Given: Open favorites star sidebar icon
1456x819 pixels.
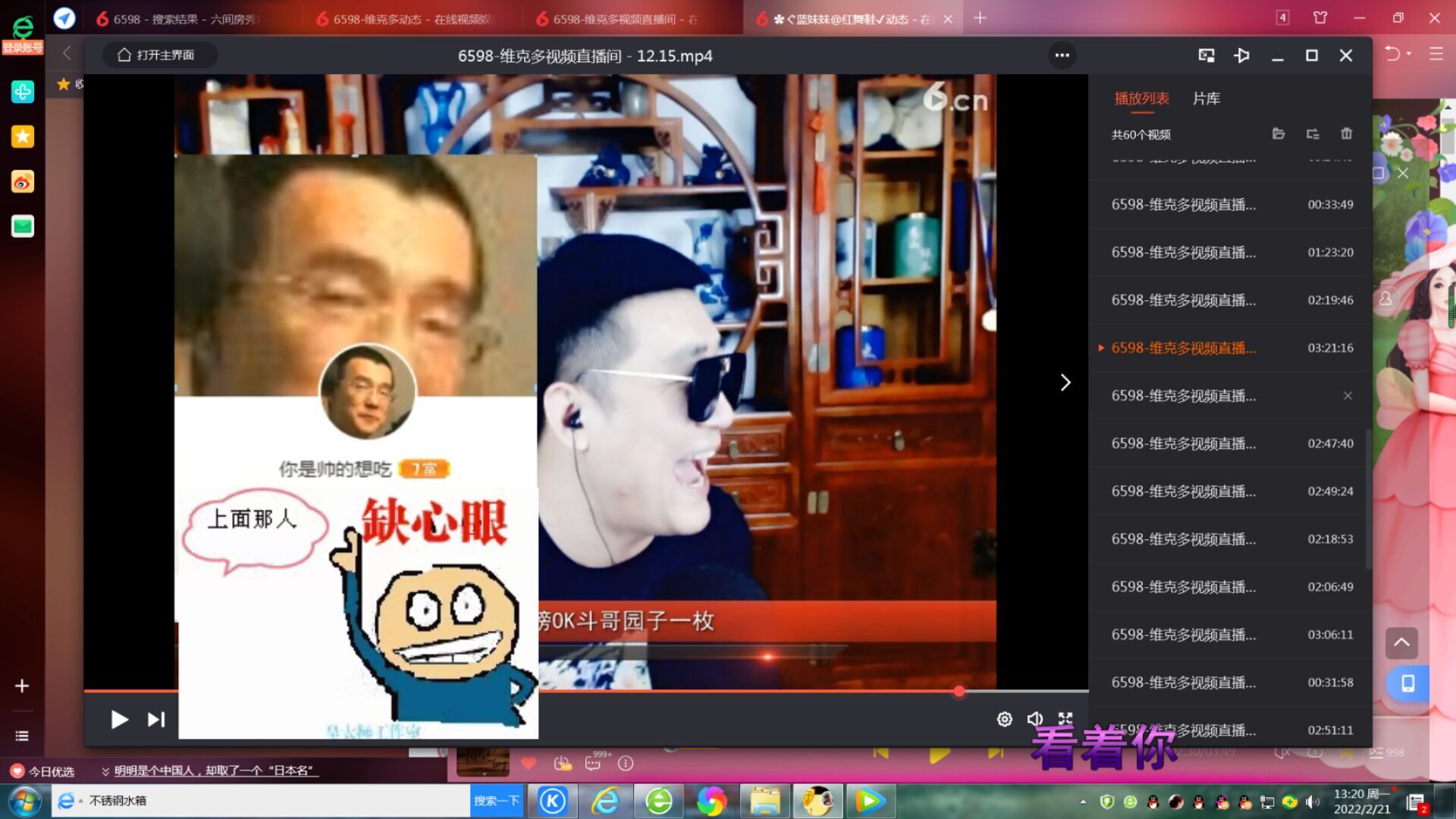Looking at the screenshot, I should click(x=23, y=136).
